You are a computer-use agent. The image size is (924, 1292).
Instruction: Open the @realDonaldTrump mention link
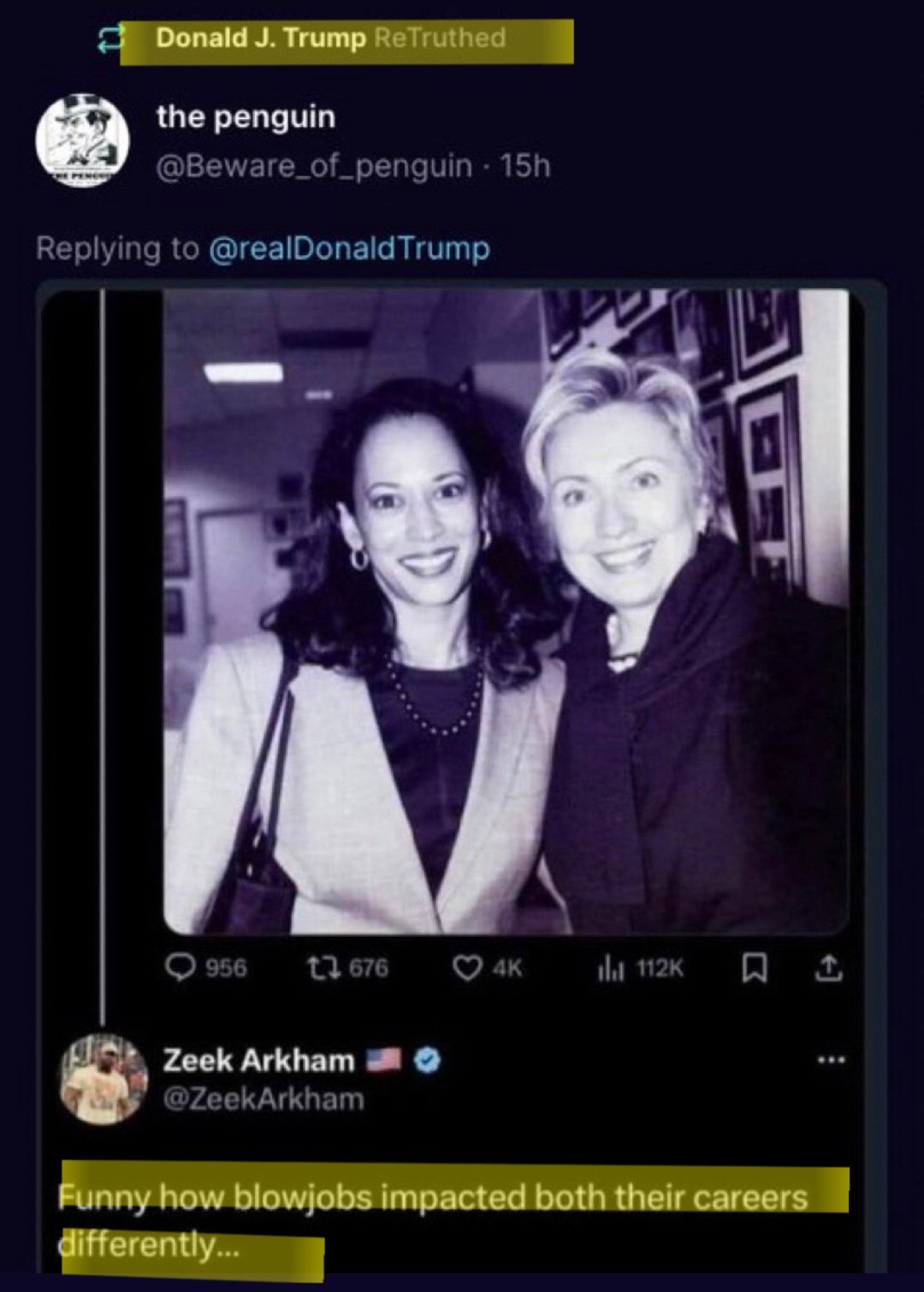click(x=349, y=248)
